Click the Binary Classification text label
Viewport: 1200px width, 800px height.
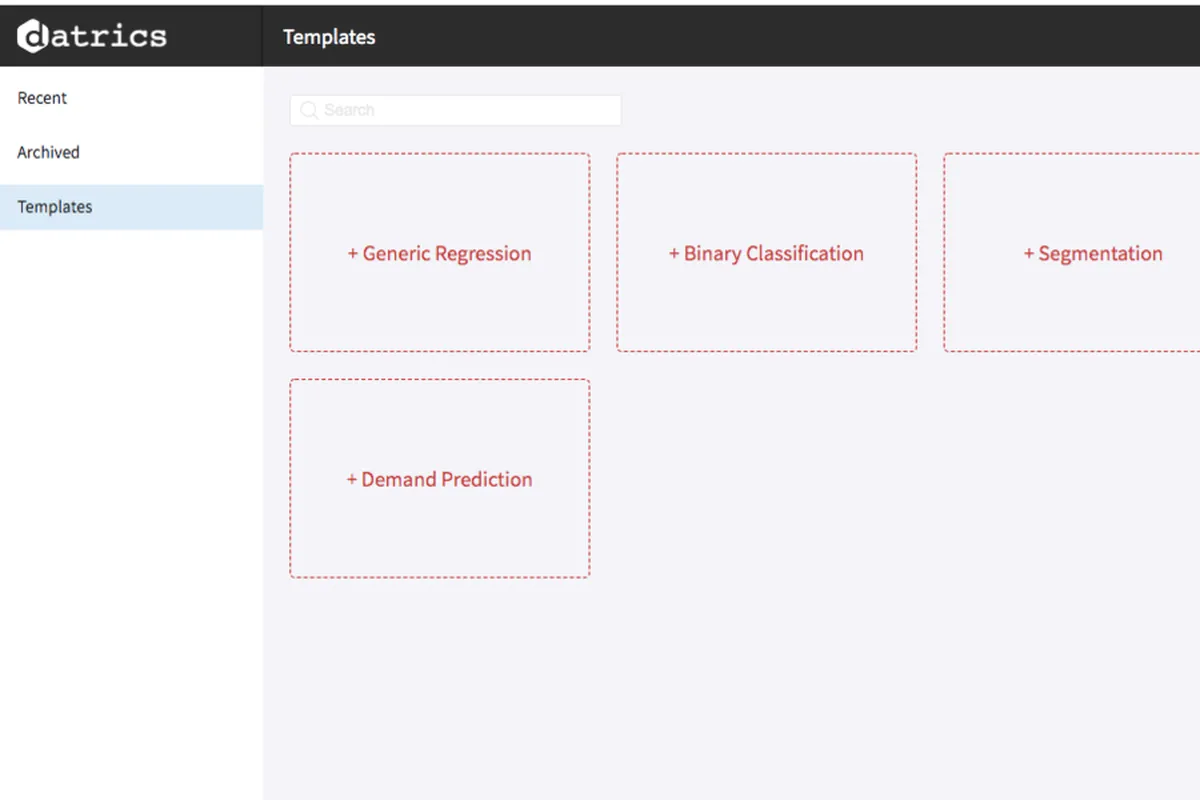(x=773, y=254)
